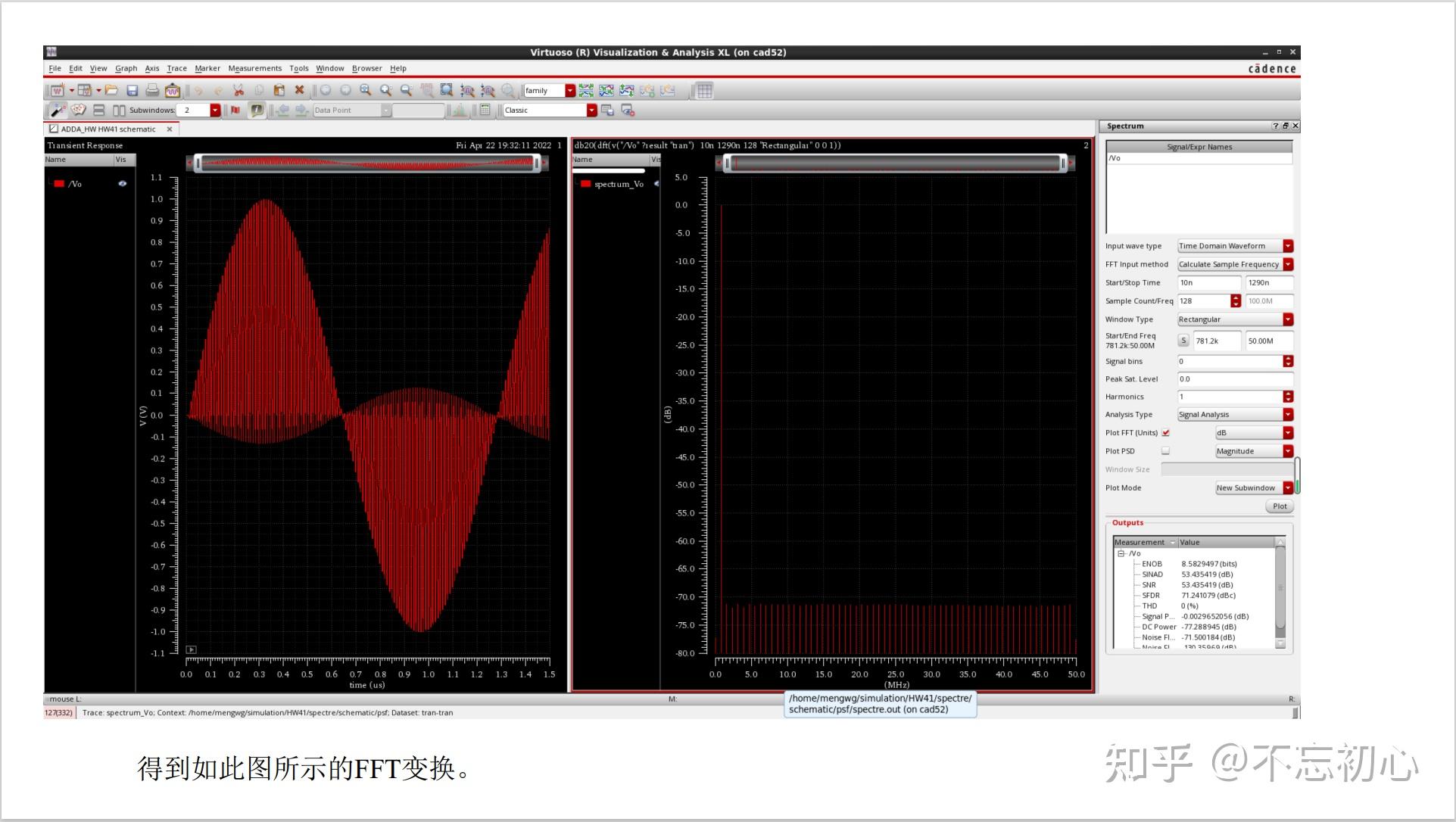Click the print icon in toolbar
The height and width of the screenshot is (822, 1456).
(152, 90)
